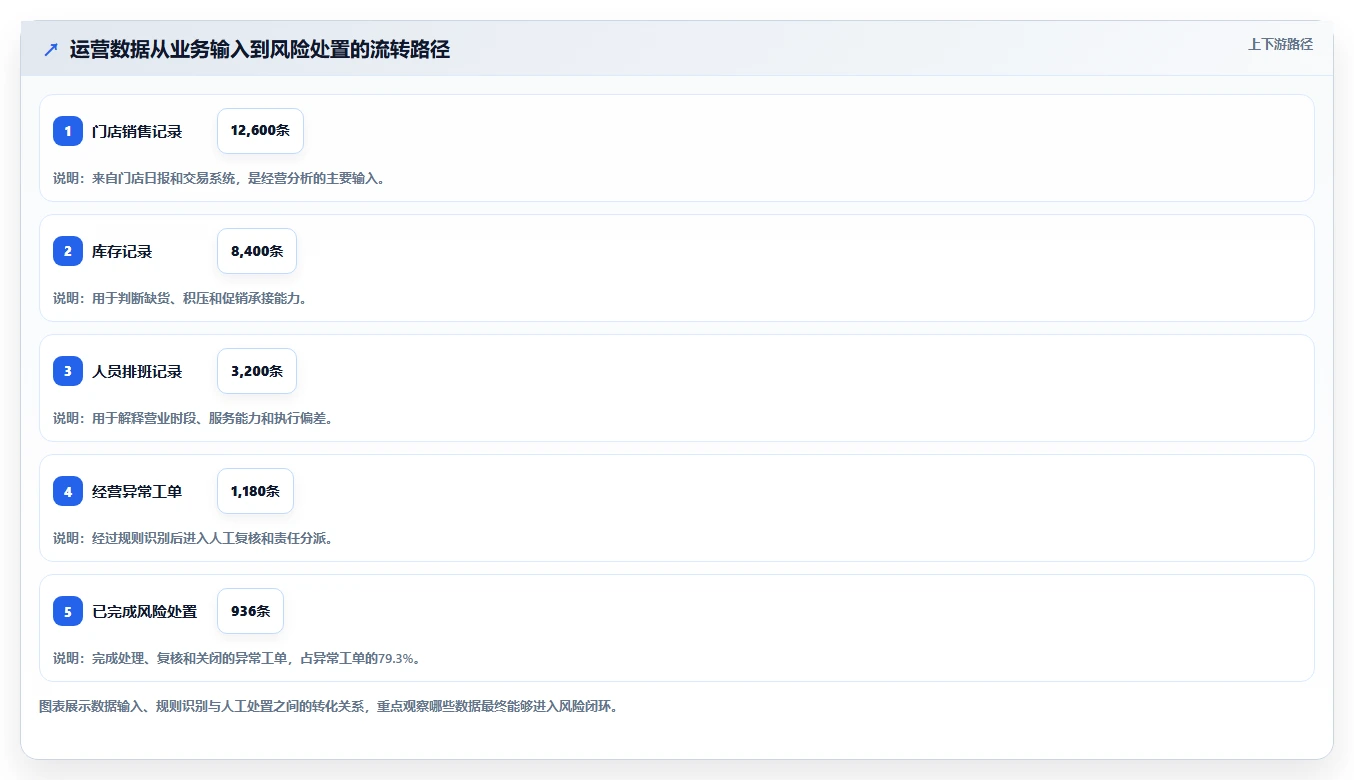
Task: Click the description 来自门店日报和交易系统
Action: [x=219, y=178]
